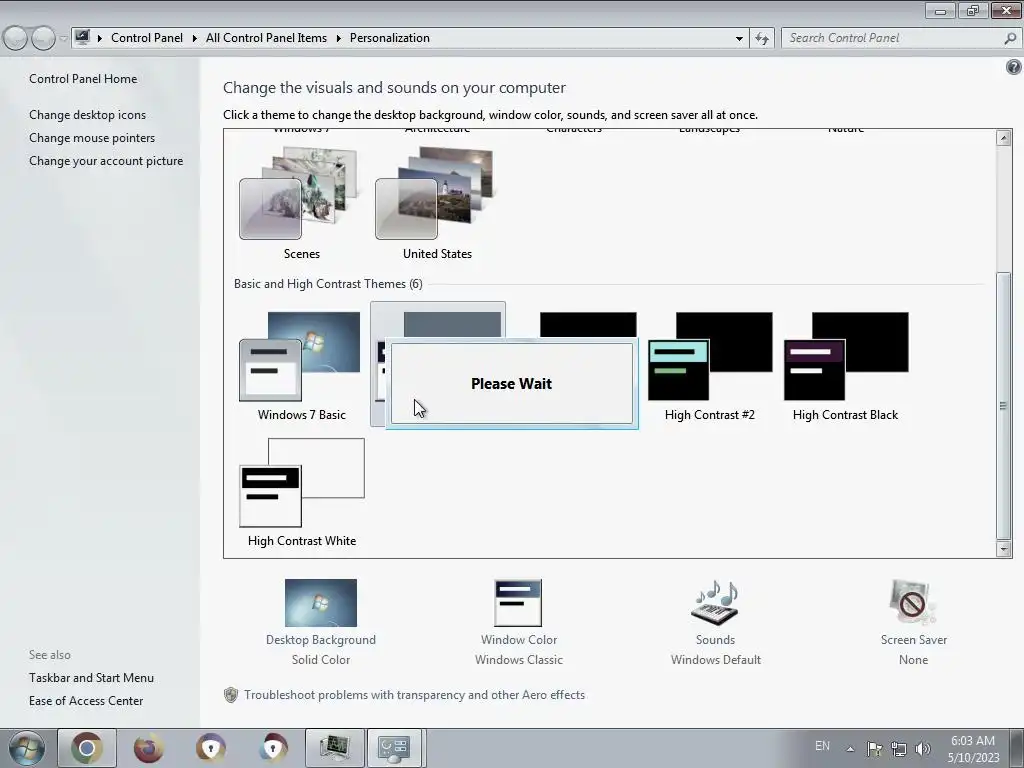The width and height of the screenshot is (1024, 768).
Task: Open Control Panel Home link
Action: (x=83, y=78)
